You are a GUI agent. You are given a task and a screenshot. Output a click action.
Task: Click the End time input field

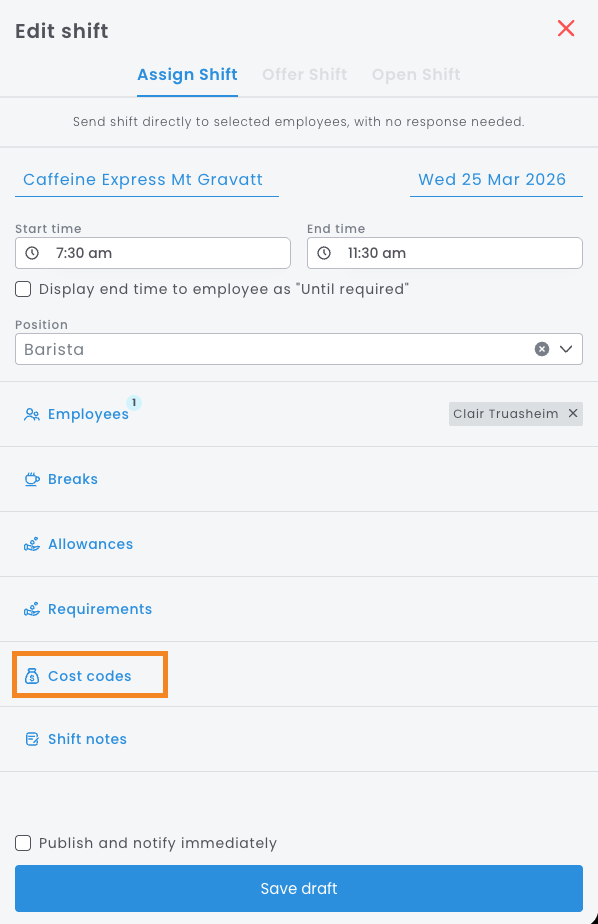pos(445,253)
